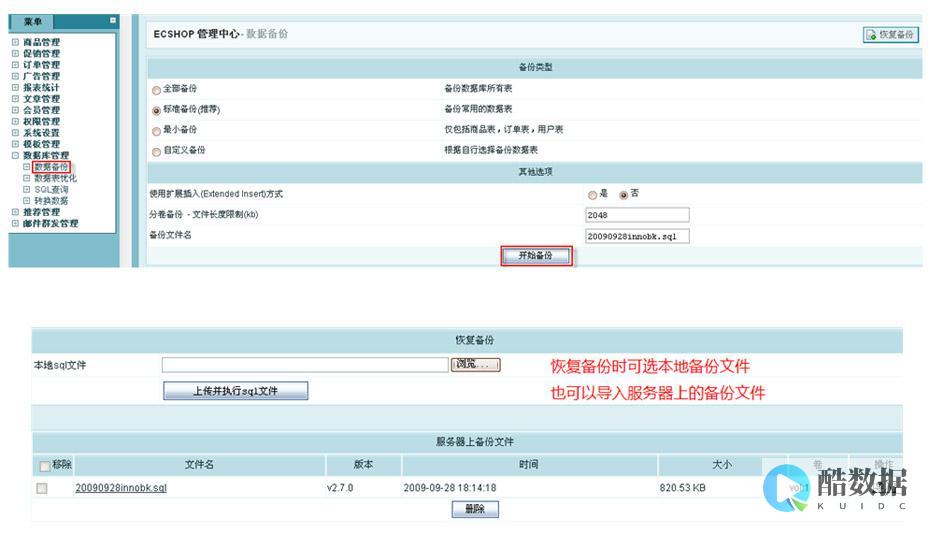The height and width of the screenshot is (534, 930).
Task: Select 是 for Extended Insert
Action: [x=592, y=195]
